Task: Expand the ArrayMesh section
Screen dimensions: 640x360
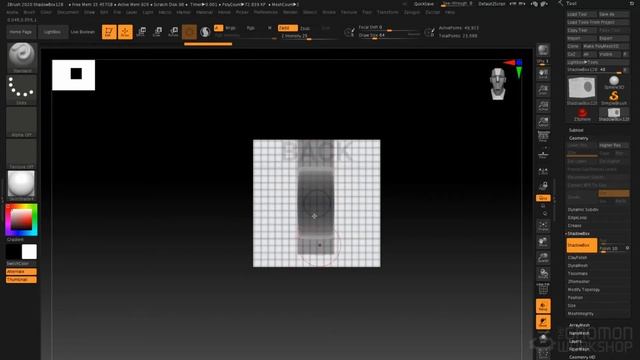Action: point(579,325)
